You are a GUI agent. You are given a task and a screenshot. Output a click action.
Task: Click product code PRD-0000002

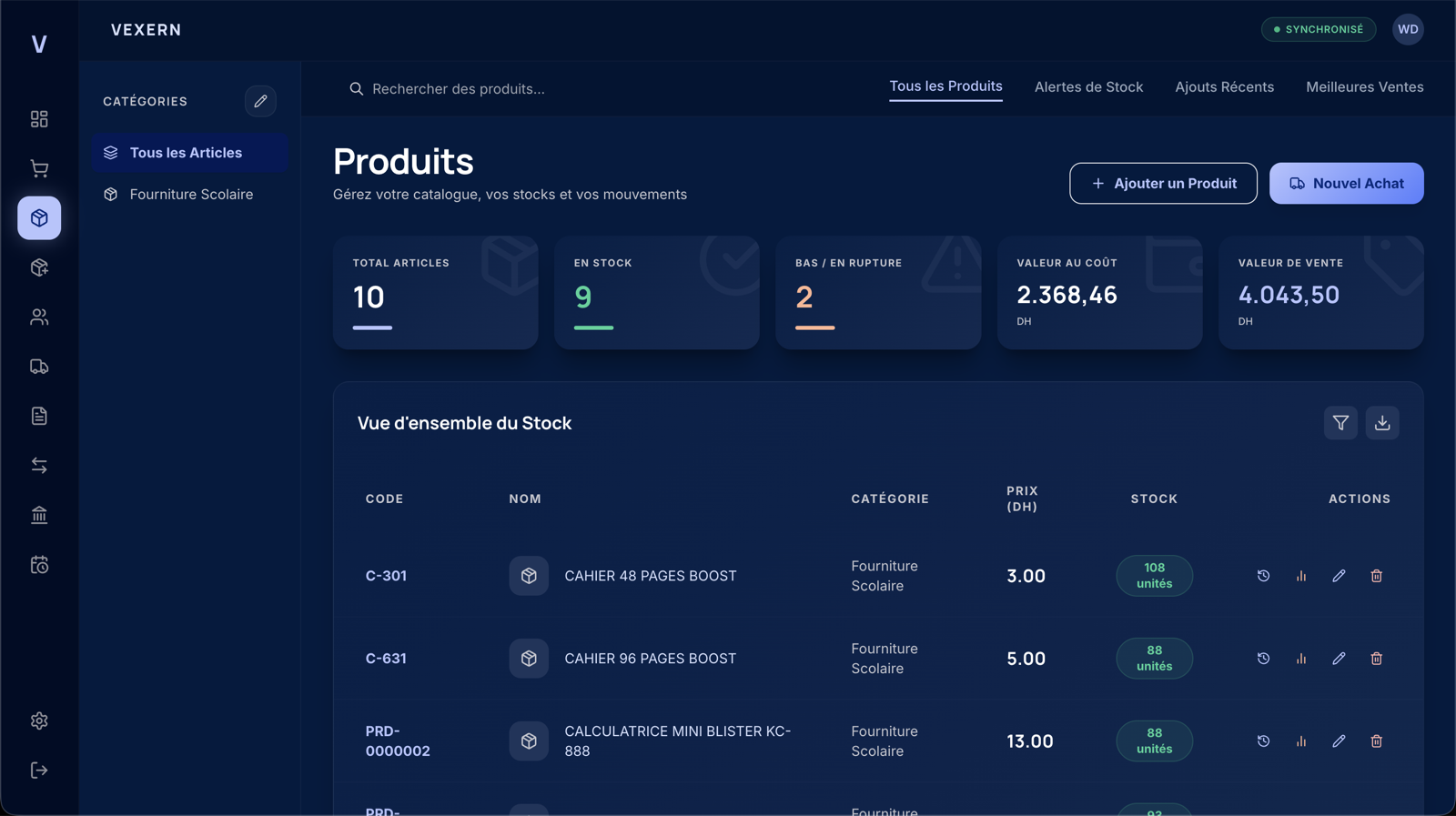pos(398,741)
